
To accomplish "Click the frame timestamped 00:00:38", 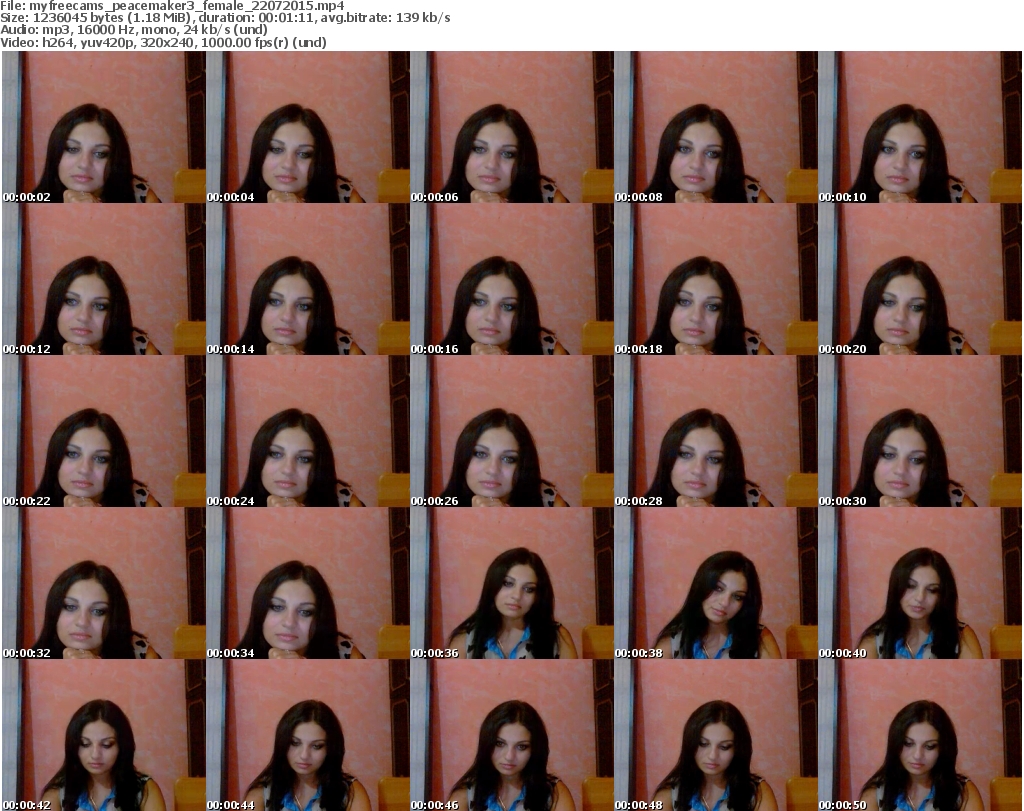I will (x=716, y=584).
